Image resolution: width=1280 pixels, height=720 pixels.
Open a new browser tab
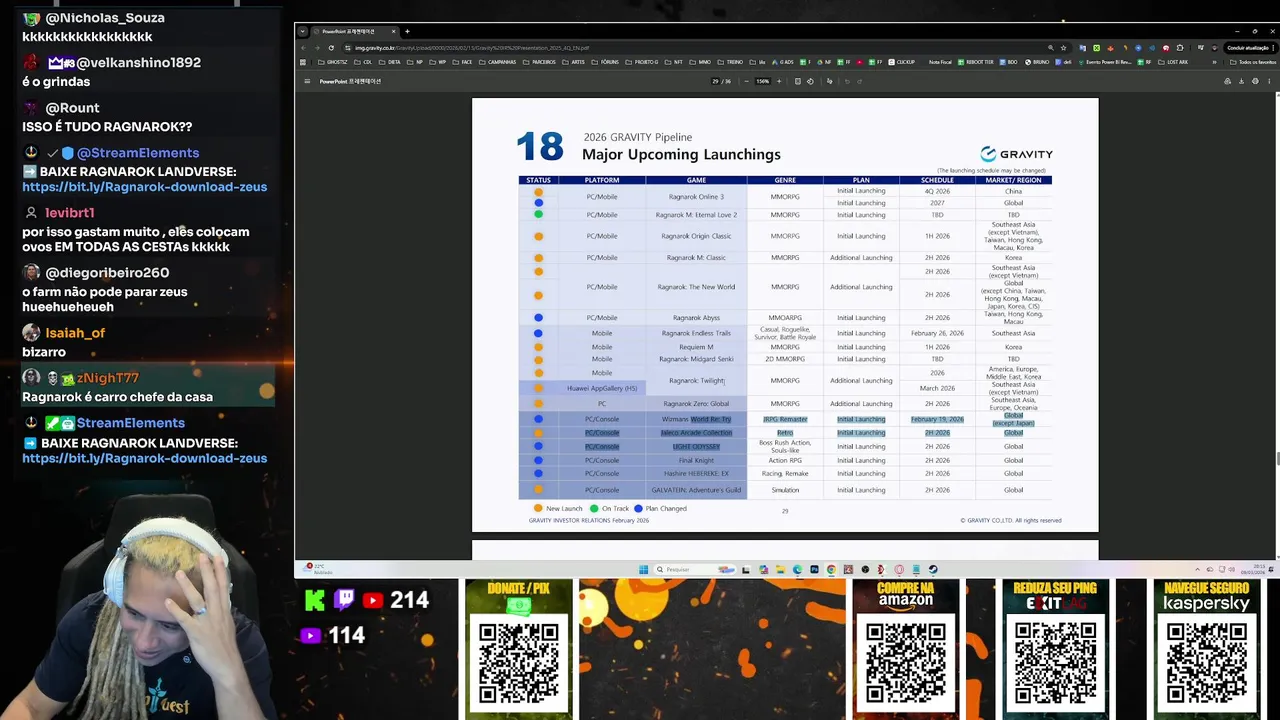(407, 31)
